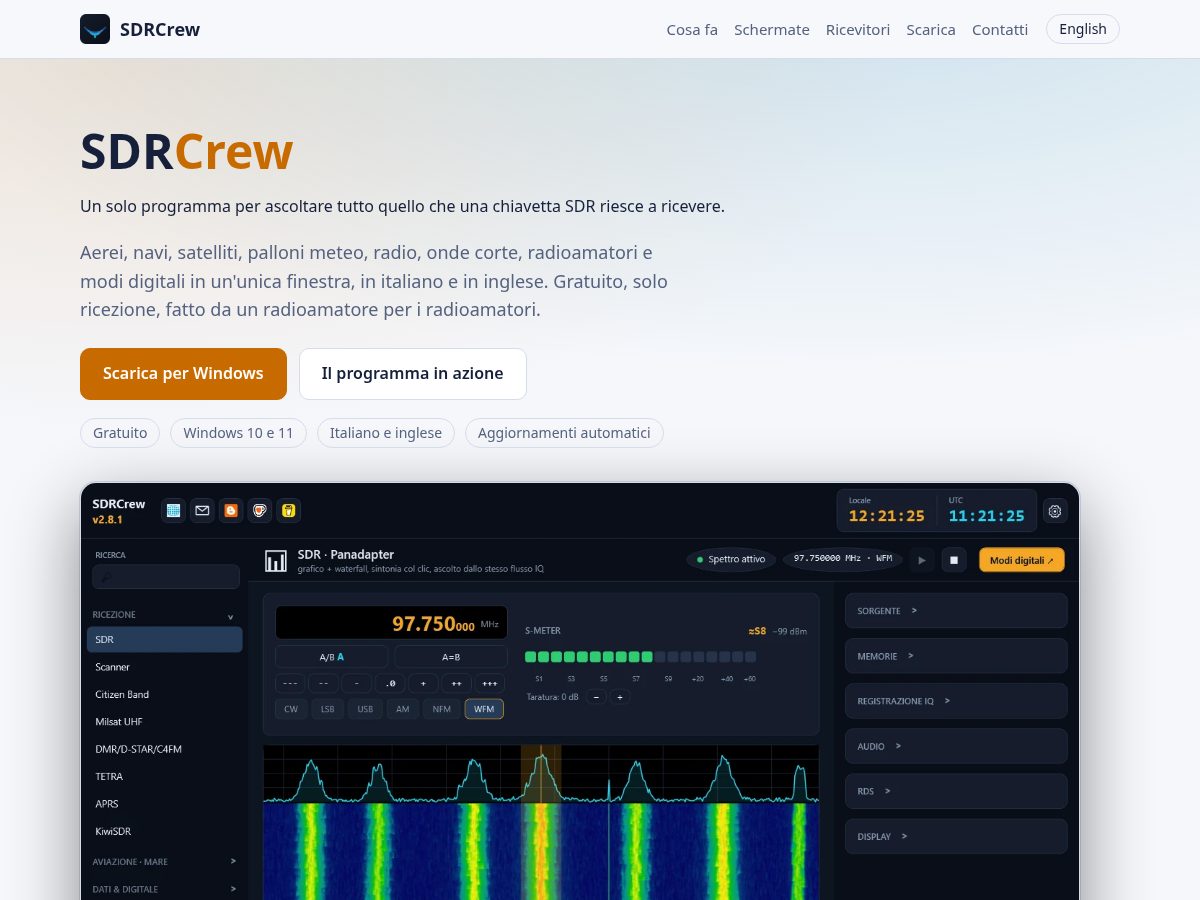The height and width of the screenshot is (900, 1200).
Task: Select NFM demodulation mode
Action: click(441, 709)
